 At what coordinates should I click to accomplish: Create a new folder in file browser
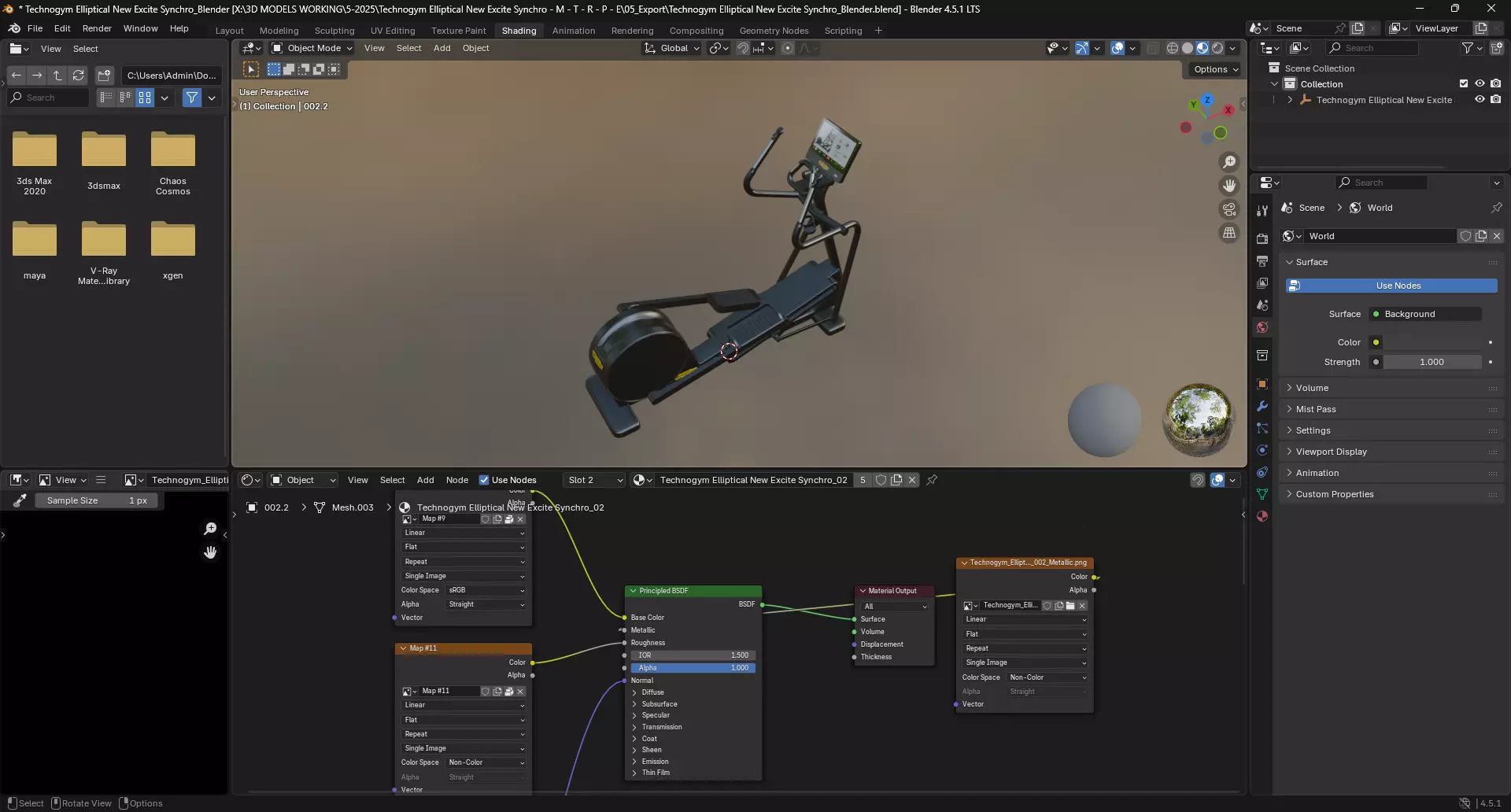(104, 76)
